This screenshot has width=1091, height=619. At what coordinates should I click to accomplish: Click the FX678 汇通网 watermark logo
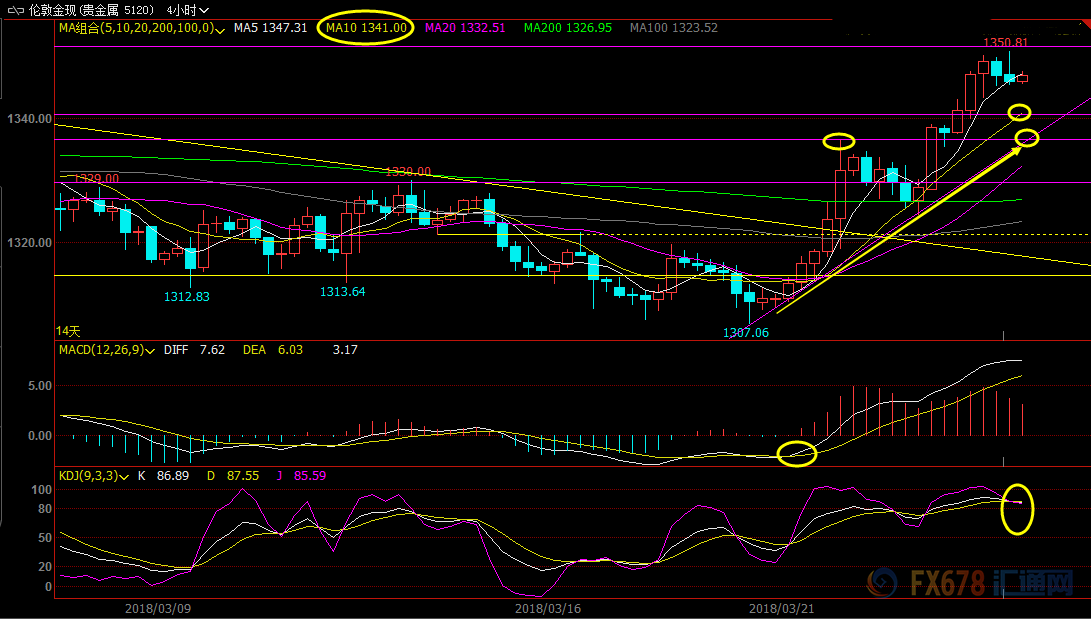click(x=969, y=582)
